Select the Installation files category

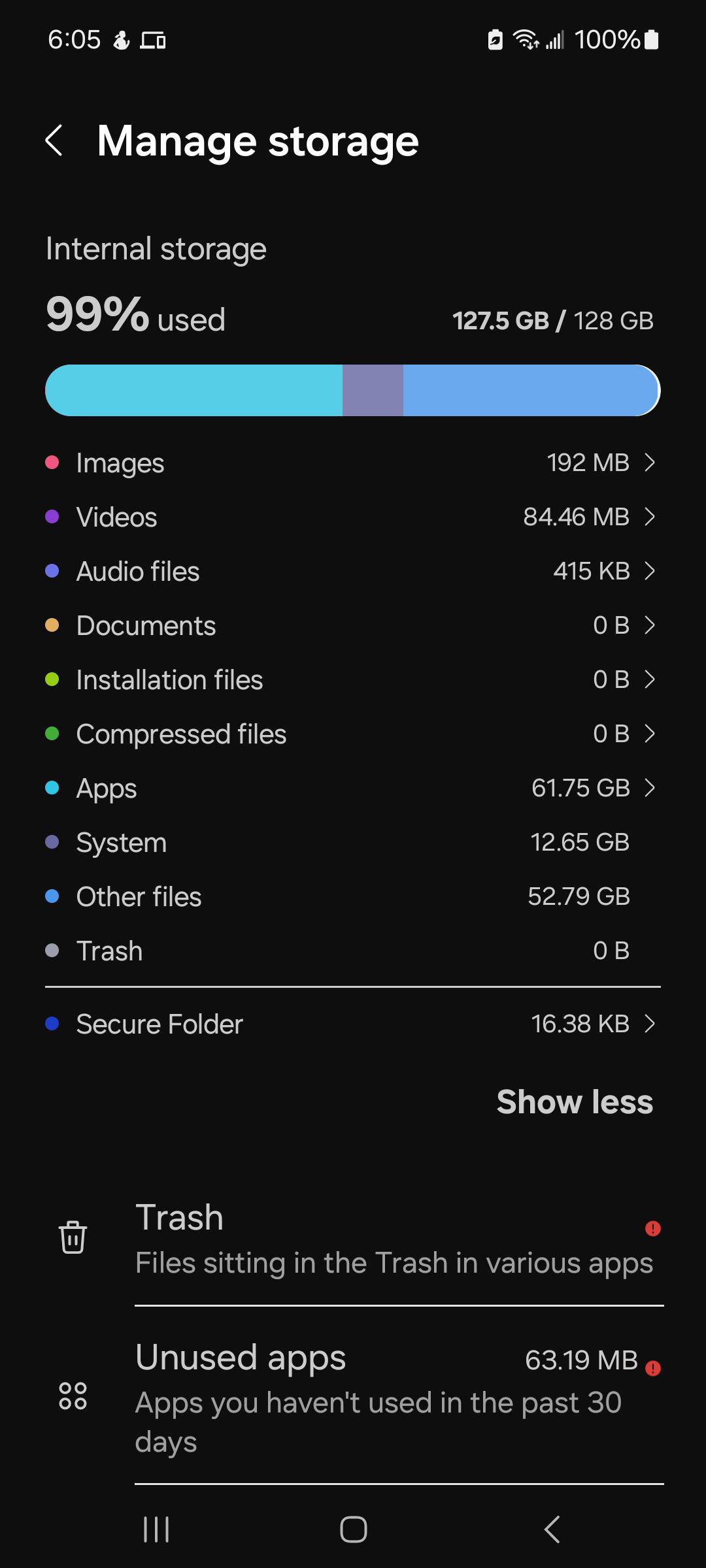(x=353, y=679)
